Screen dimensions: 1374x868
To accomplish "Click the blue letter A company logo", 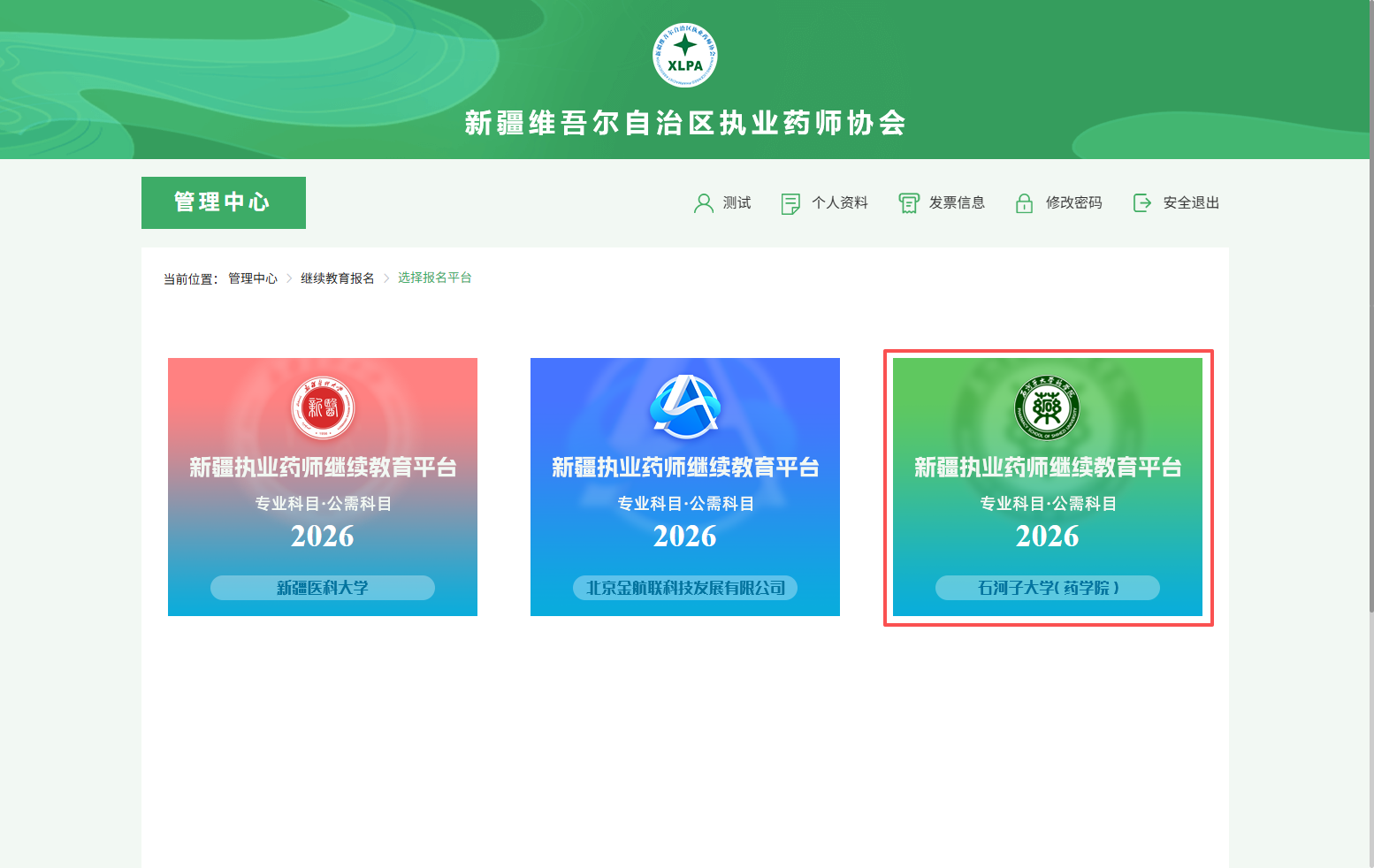I will pyautogui.click(x=684, y=407).
